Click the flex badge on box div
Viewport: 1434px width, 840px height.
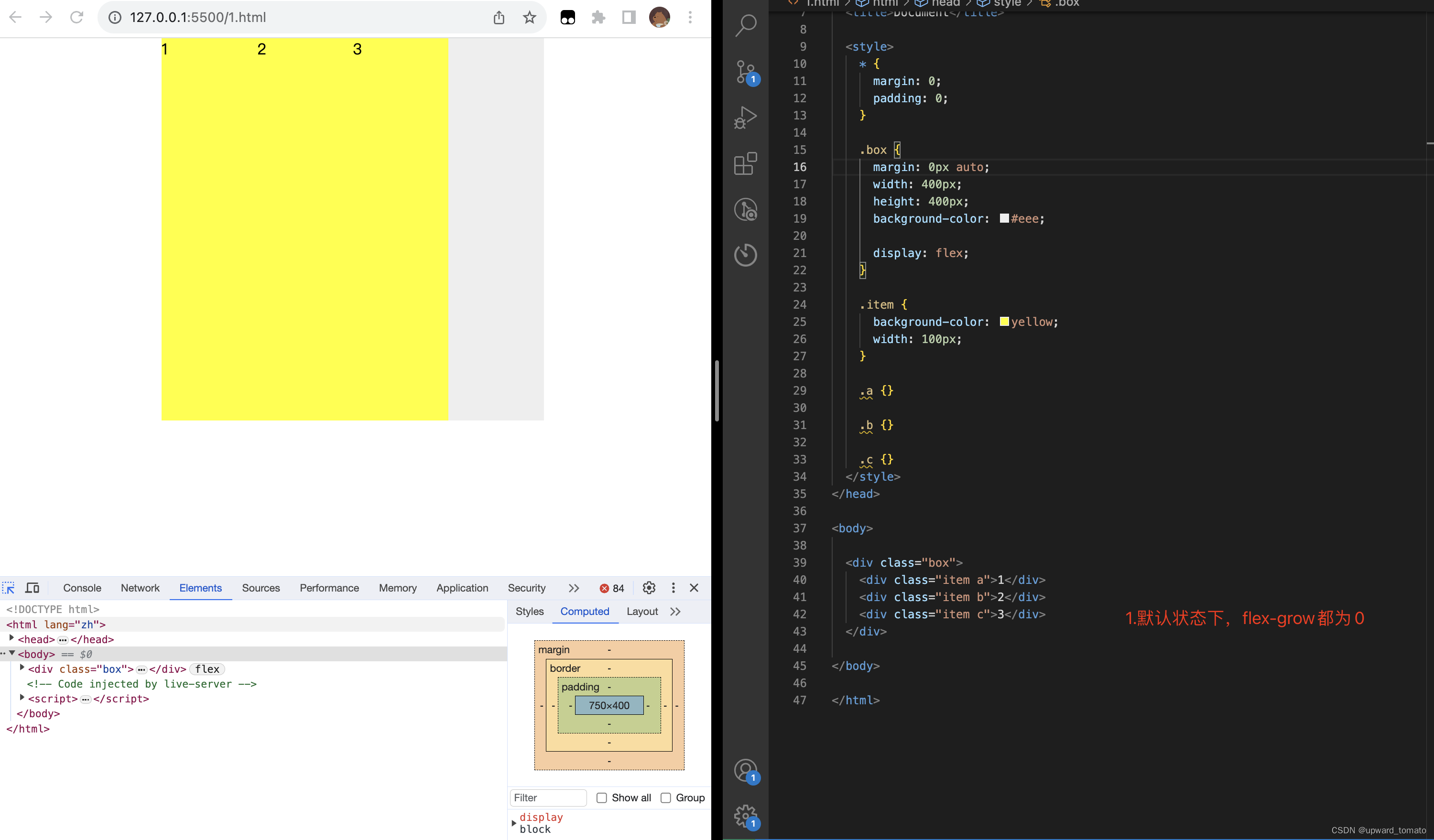coord(207,669)
